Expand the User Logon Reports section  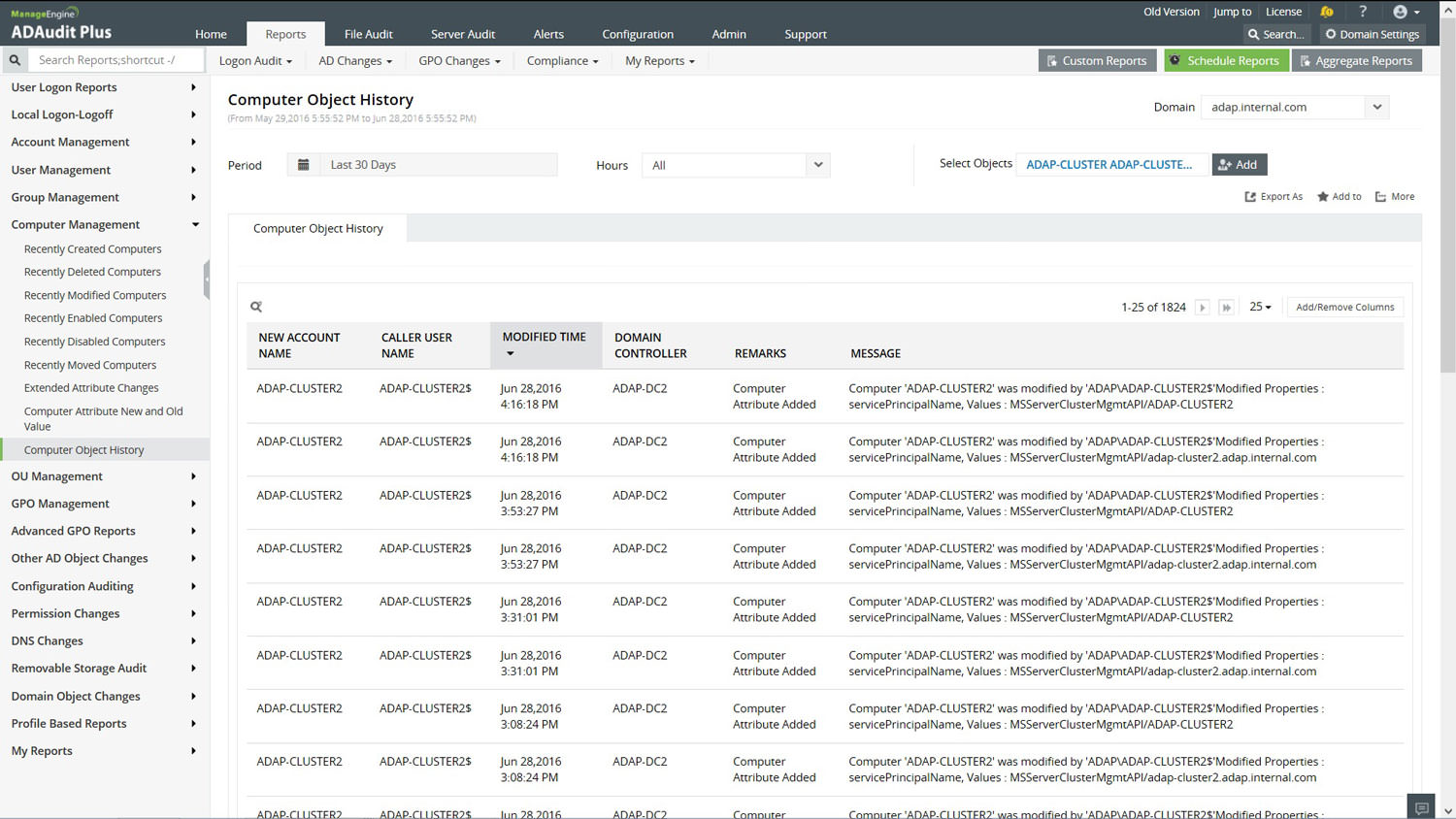103,87
